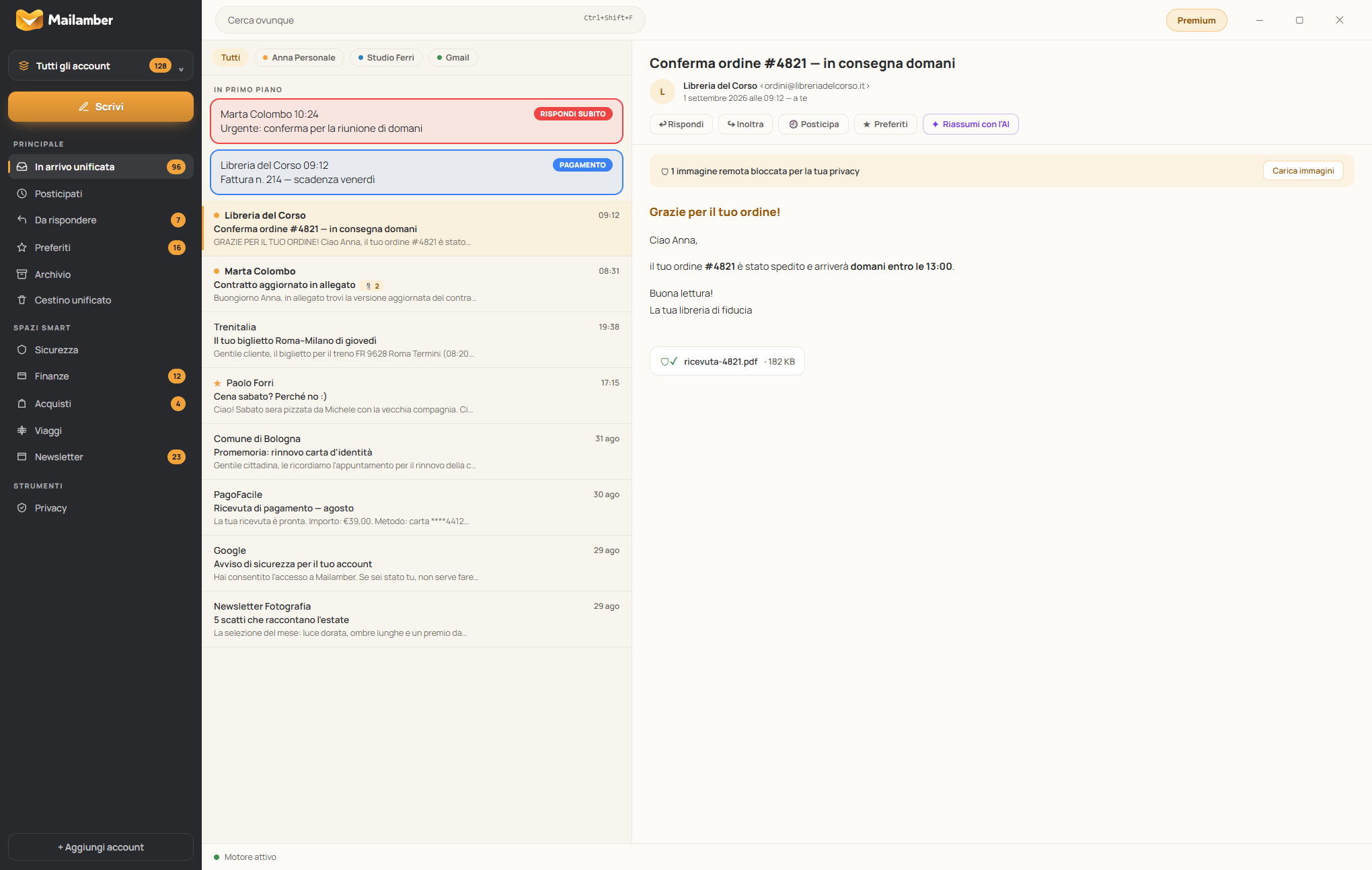Click Riassumi con l'AI button
This screenshot has width=1372, height=870.
pos(970,124)
